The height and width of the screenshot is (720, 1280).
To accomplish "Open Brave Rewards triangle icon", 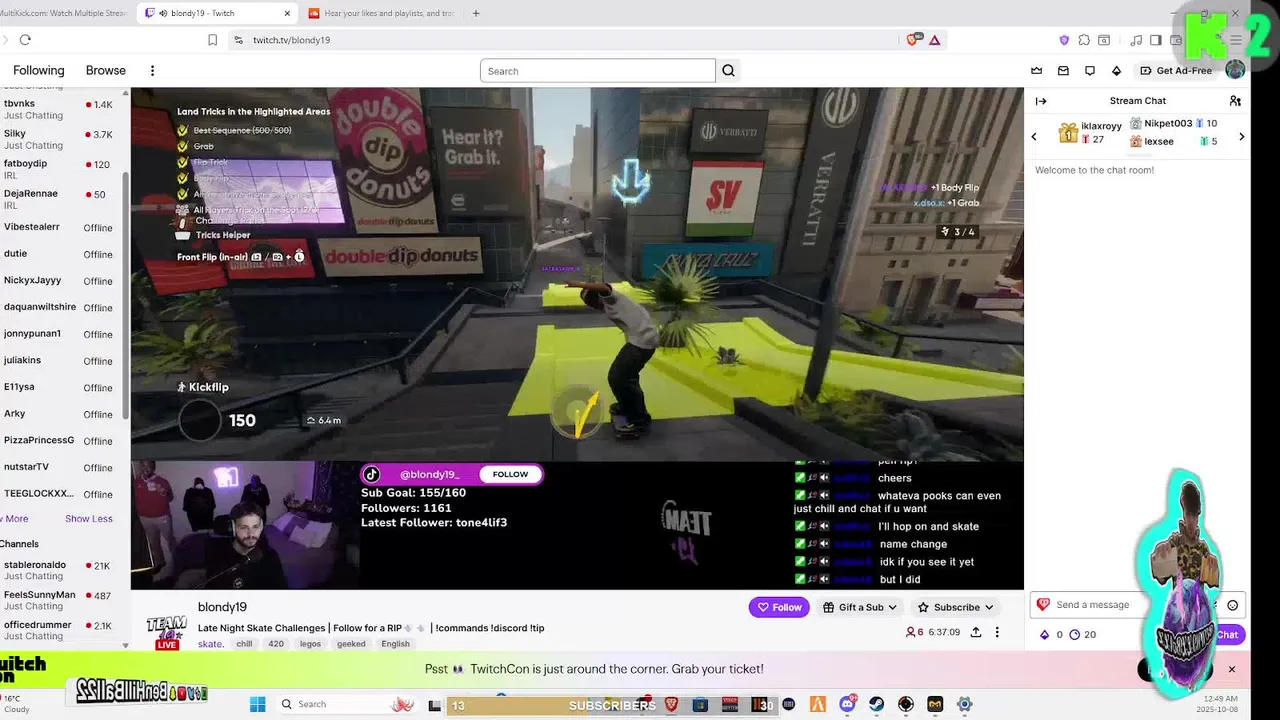I will tap(934, 40).
